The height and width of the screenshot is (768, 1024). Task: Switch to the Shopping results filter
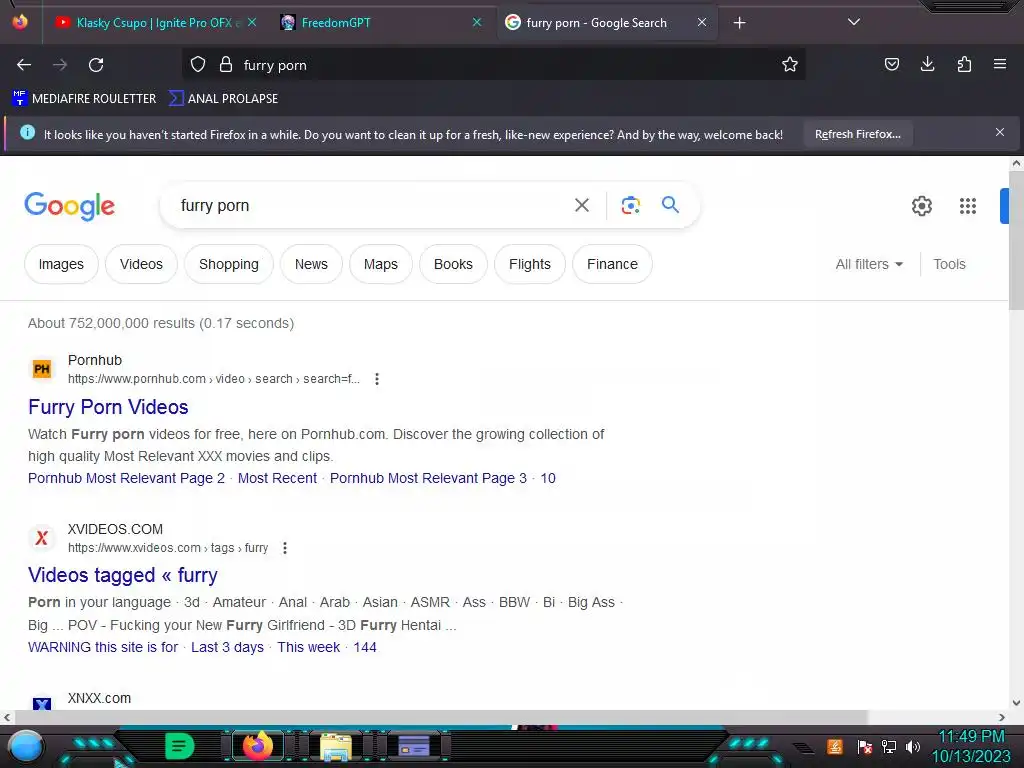pyautogui.click(x=229, y=264)
